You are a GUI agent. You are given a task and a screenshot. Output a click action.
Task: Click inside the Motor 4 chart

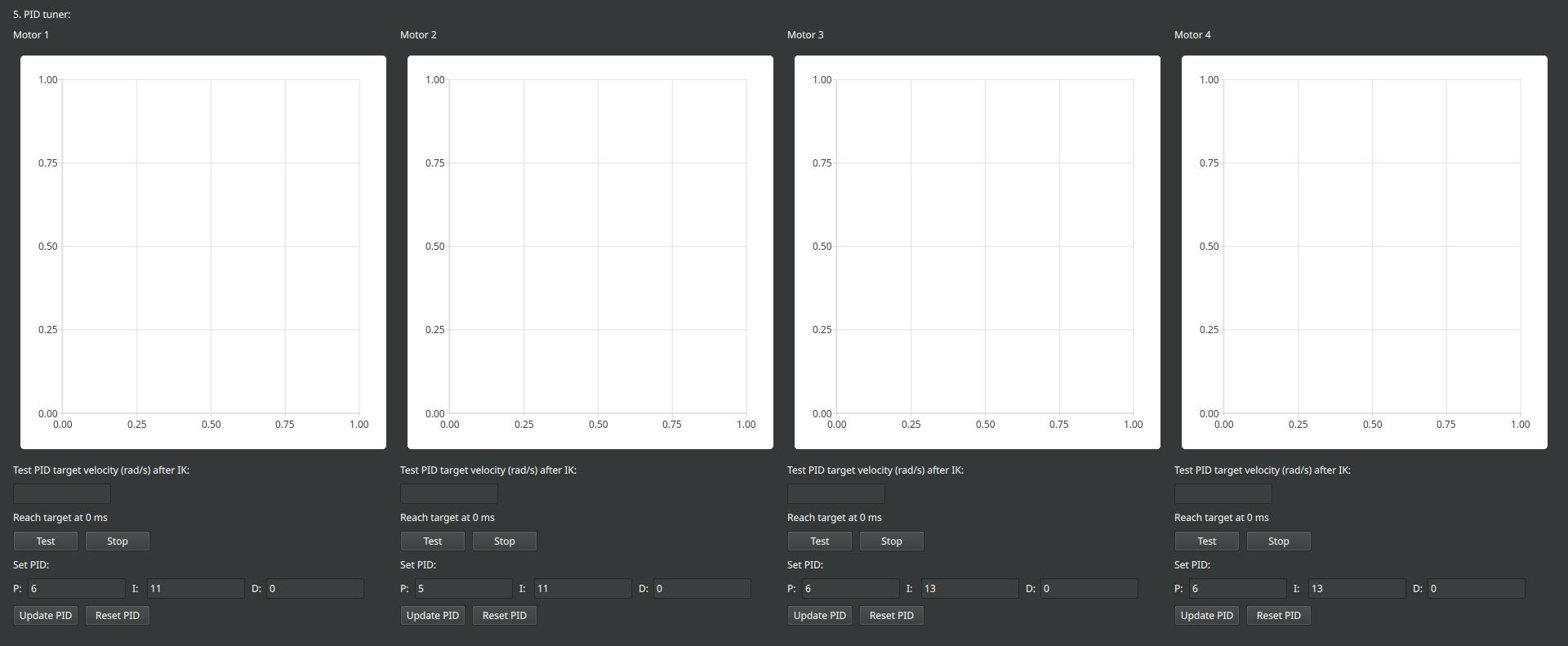click(x=1365, y=252)
